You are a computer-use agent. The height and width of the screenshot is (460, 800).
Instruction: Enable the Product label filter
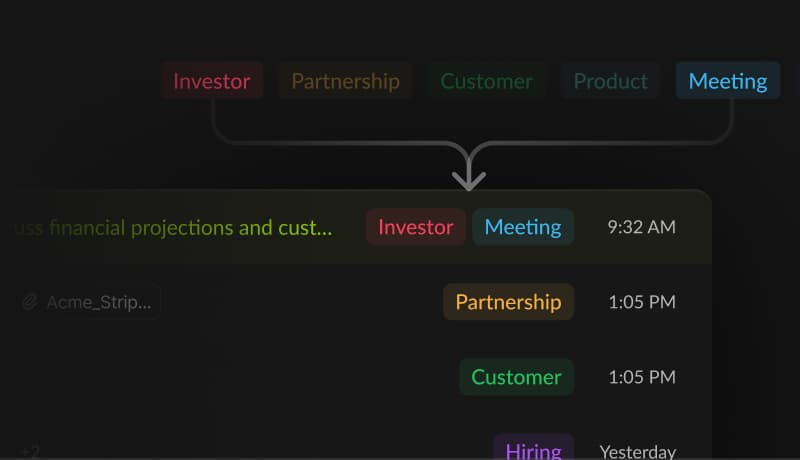click(x=610, y=81)
